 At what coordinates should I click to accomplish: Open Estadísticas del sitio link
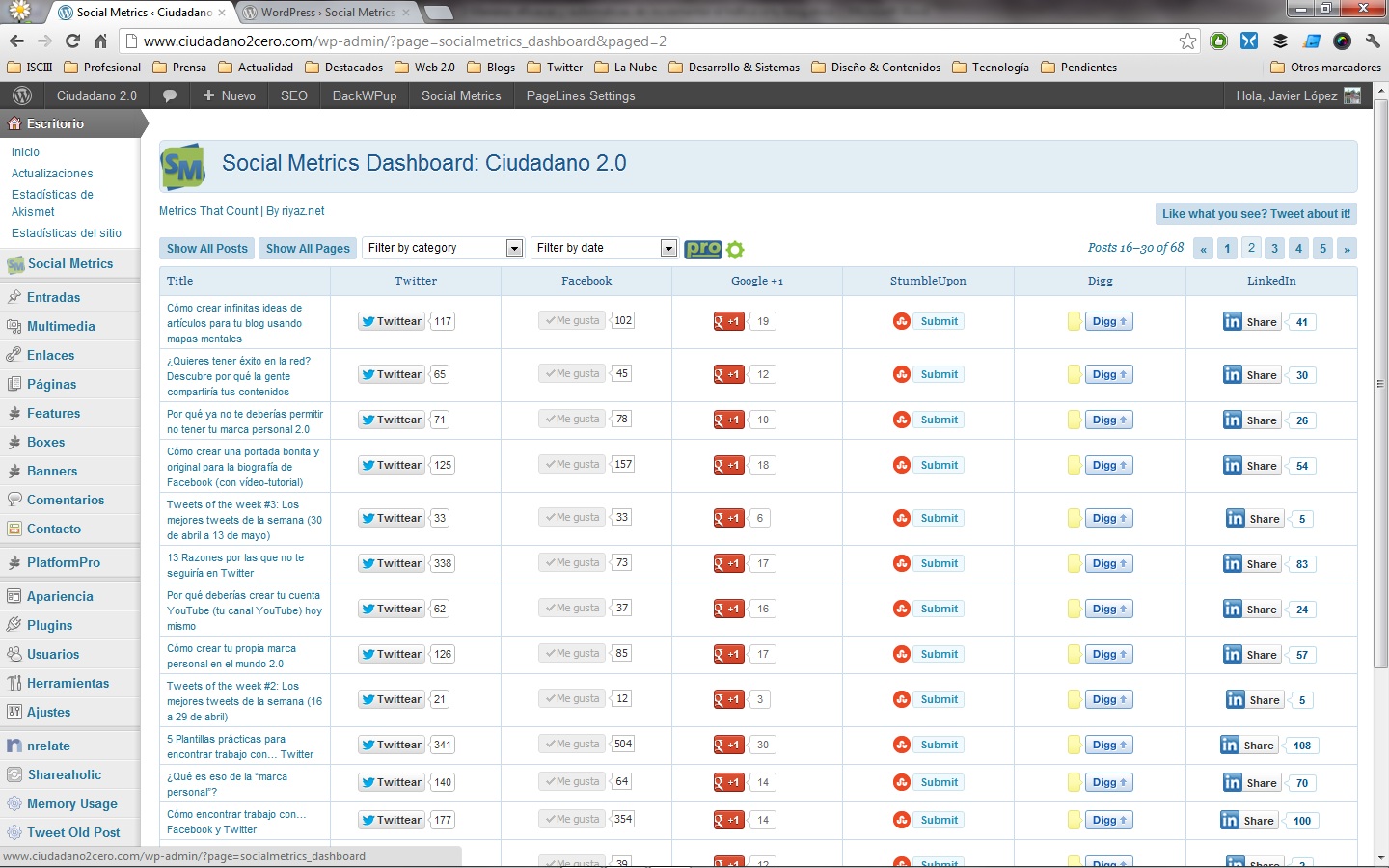click(x=67, y=233)
